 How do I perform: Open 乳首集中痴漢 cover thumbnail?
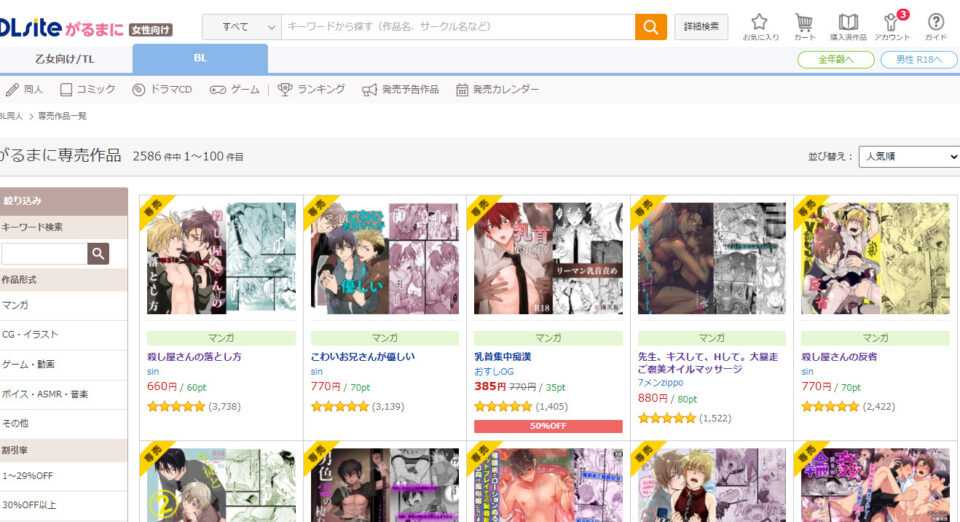[x=548, y=258]
